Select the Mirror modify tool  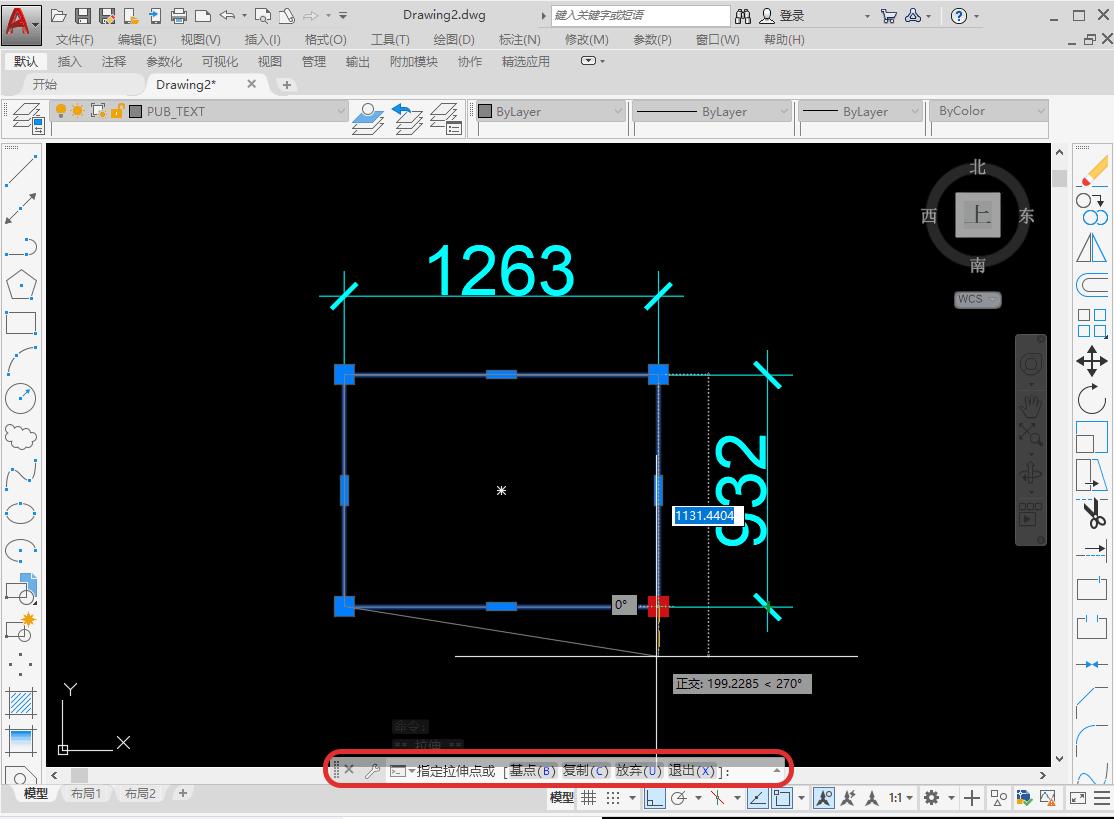click(1092, 247)
